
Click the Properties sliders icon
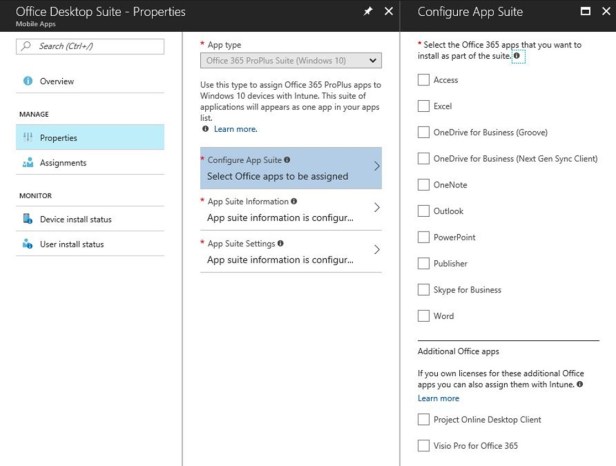coord(27,138)
